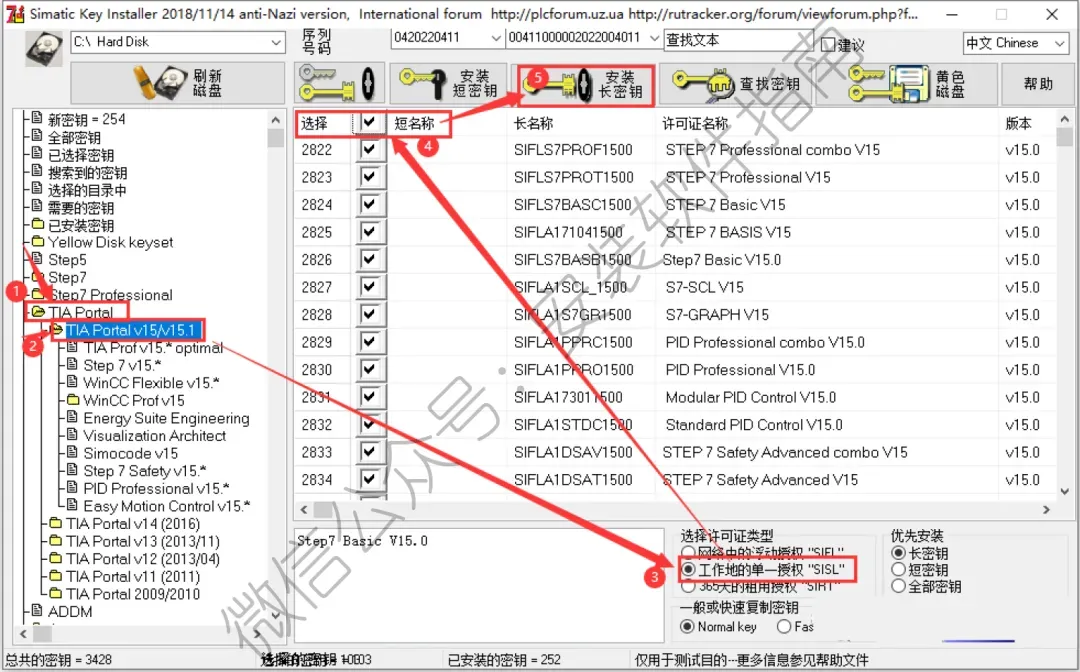Image resolution: width=1080 pixels, height=672 pixels.
Task: Click the Yellow Disk button
Action: click(x=906, y=83)
